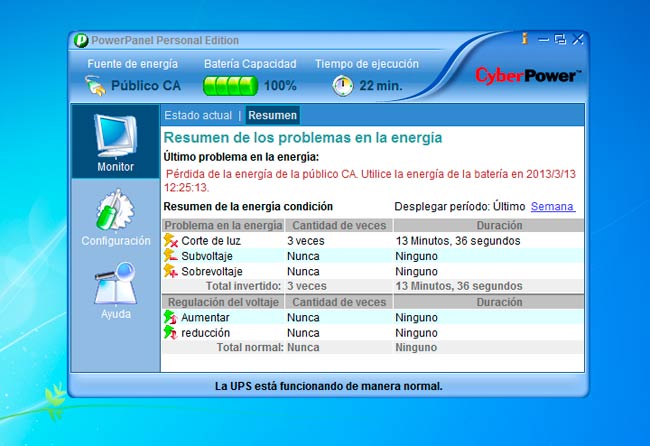
Task: Click the Duración header above Corte de luz
Action: (x=489, y=225)
